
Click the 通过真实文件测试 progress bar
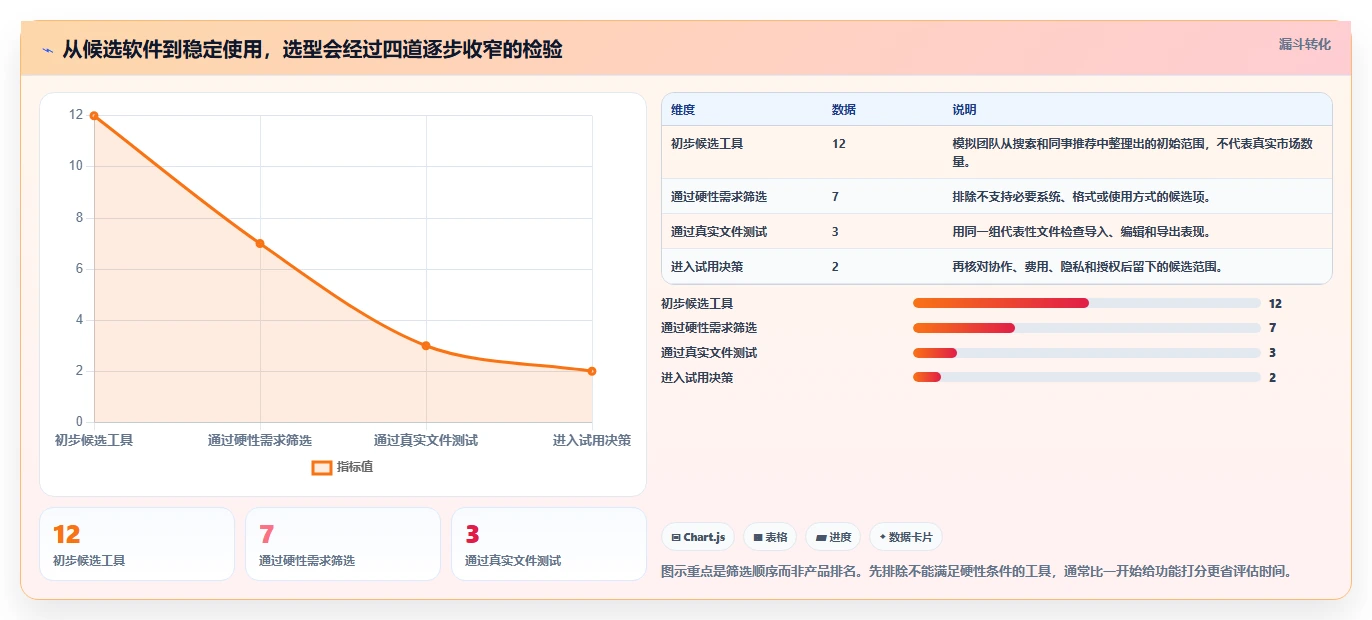1087,353
